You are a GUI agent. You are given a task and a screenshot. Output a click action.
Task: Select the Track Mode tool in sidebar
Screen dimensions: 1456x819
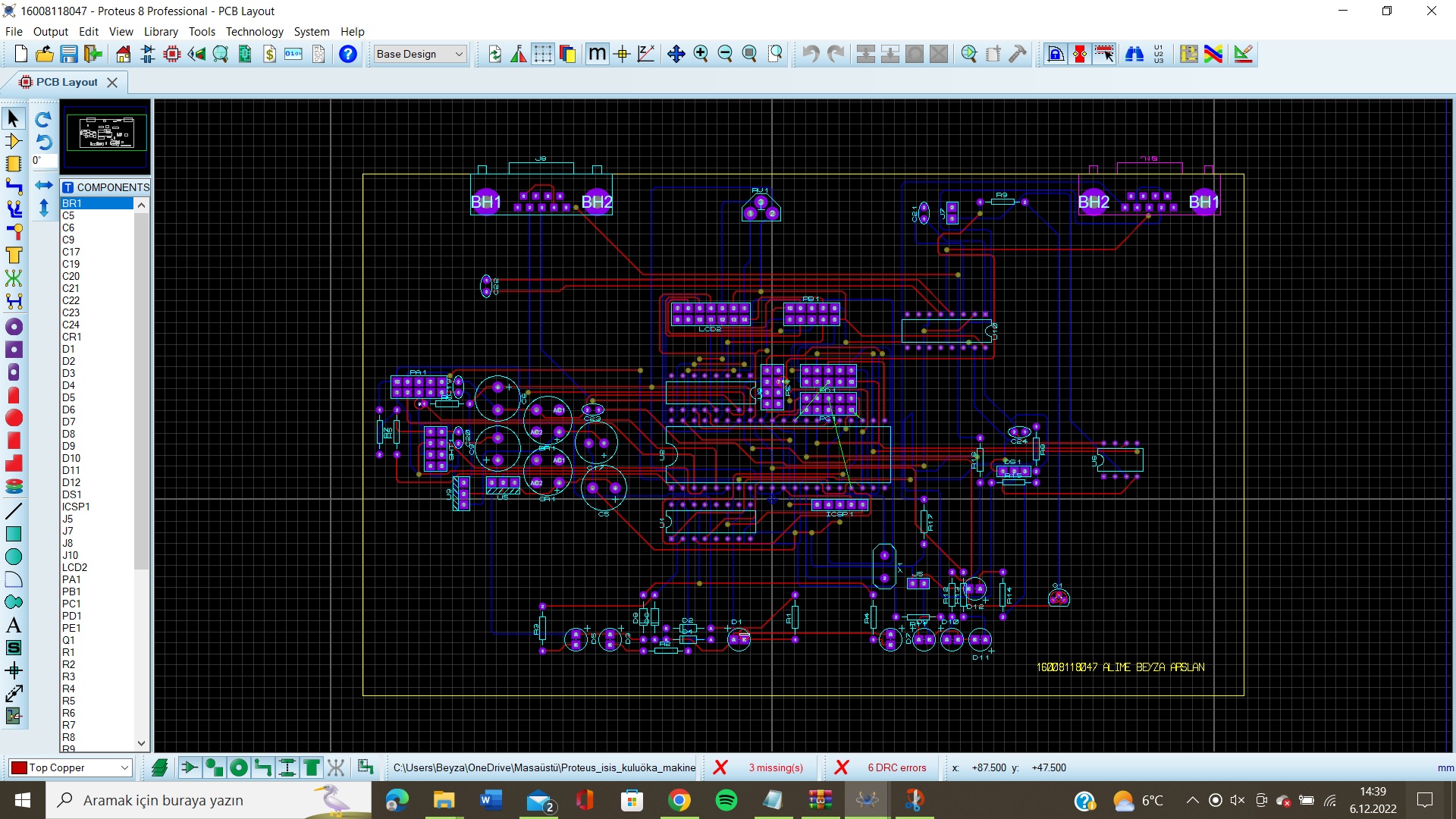(14, 186)
